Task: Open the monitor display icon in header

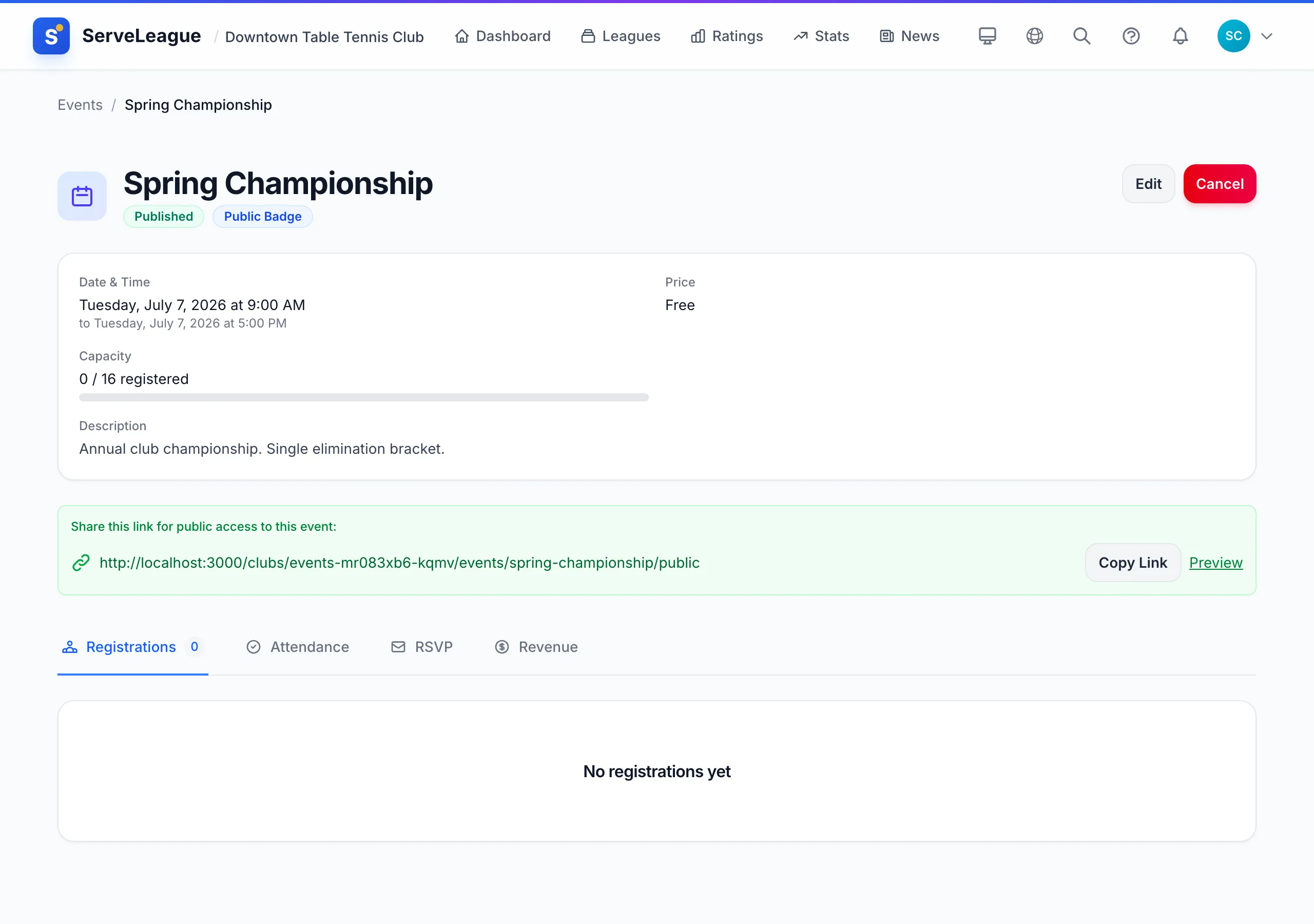Action: (x=987, y=36)
